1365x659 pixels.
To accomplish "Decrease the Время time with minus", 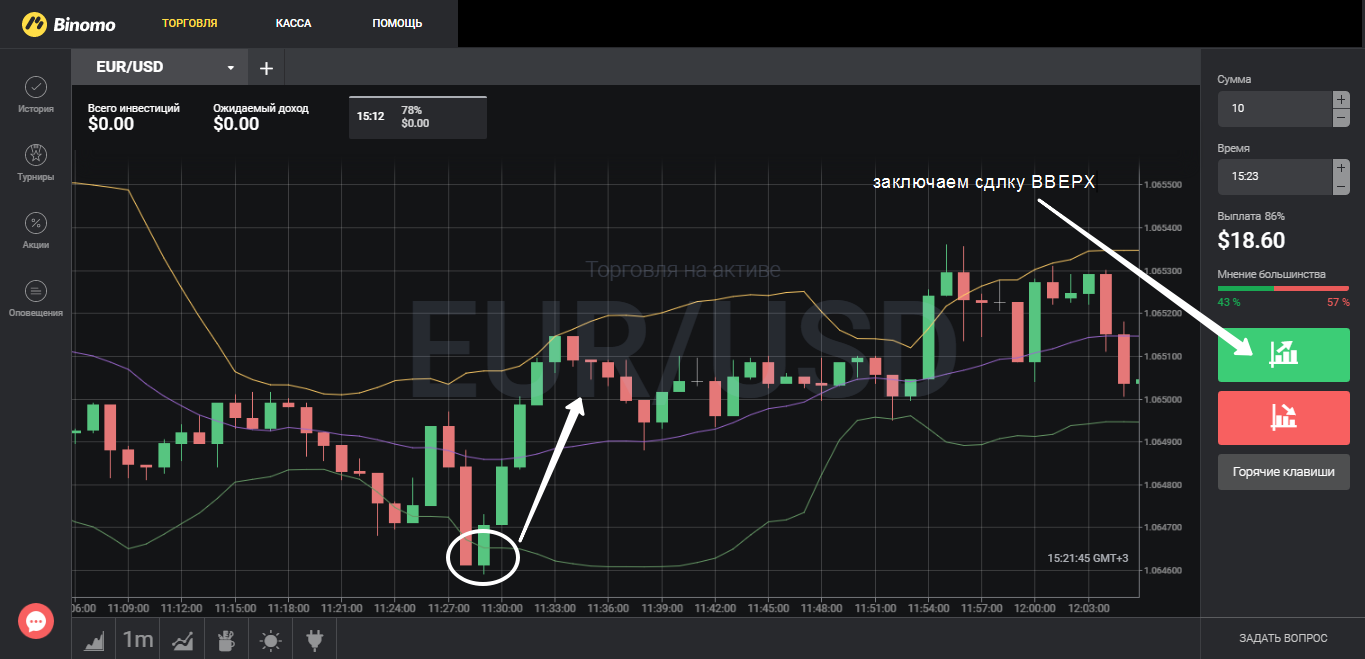I will (x=1341, y=185).
